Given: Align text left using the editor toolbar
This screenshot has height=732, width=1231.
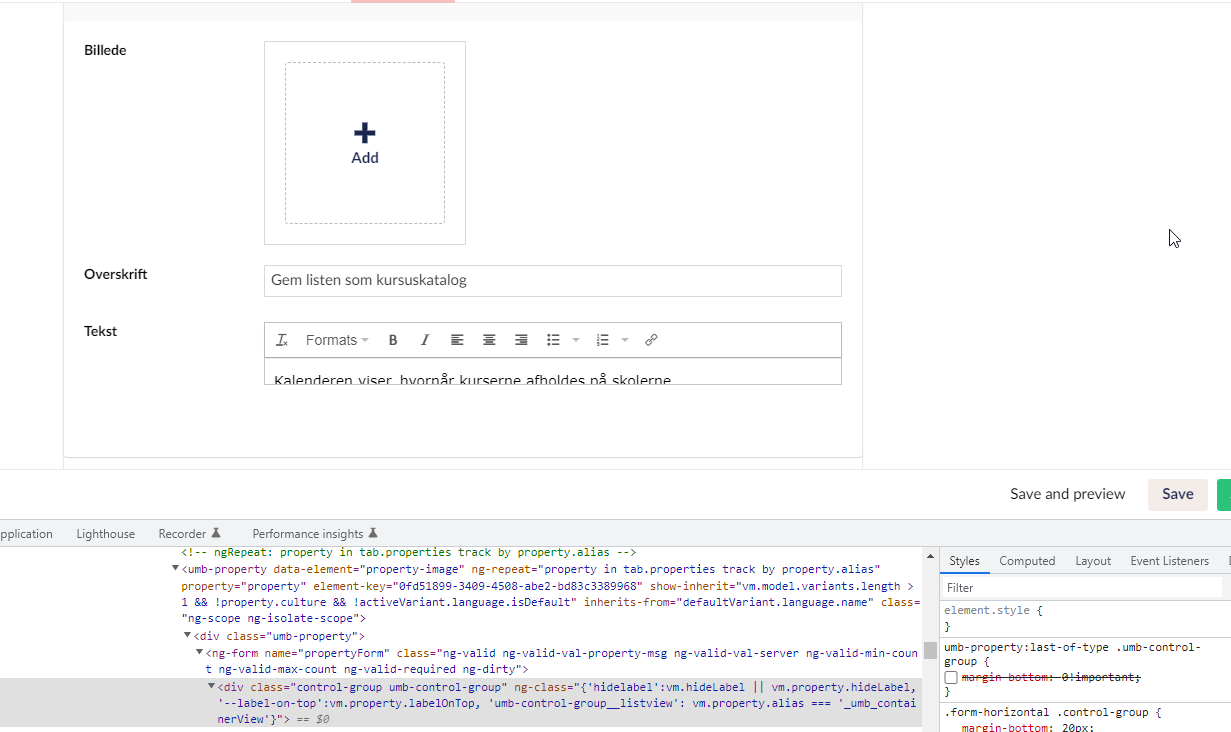Looking at the screenshot, I should pos(457,339).
